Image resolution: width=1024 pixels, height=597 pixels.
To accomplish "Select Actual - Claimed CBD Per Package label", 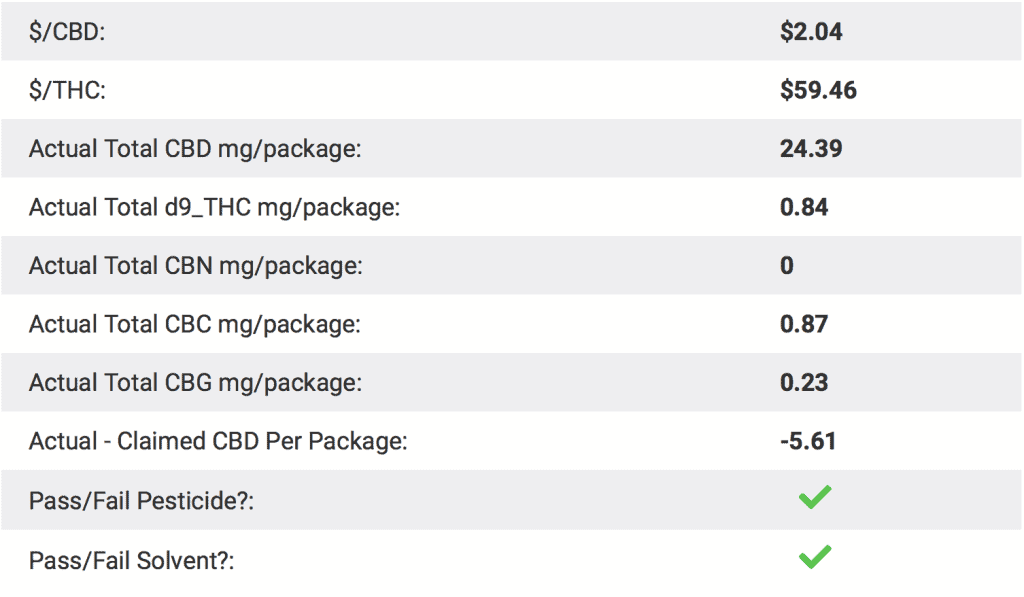I will [218, 442].
